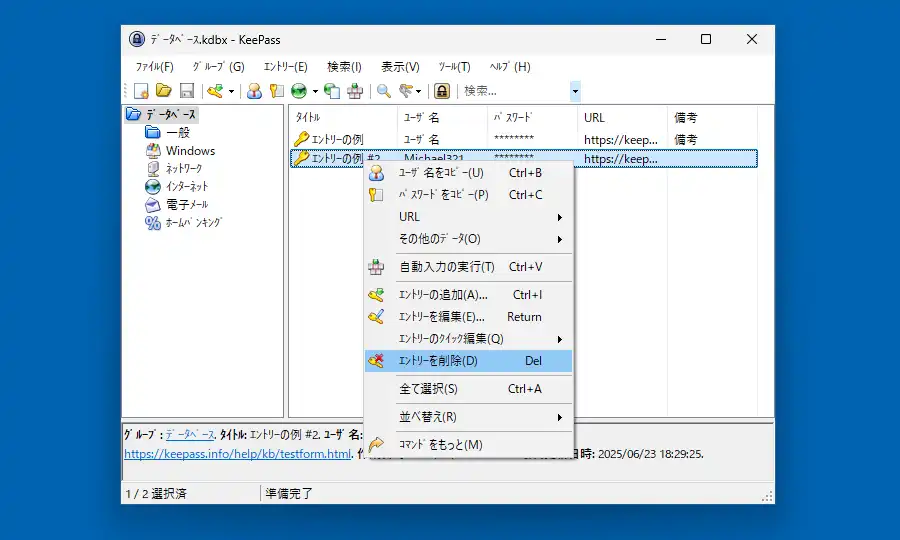Click the 準備完了 status bar text
900x540 pixels.
click(289, 494)
